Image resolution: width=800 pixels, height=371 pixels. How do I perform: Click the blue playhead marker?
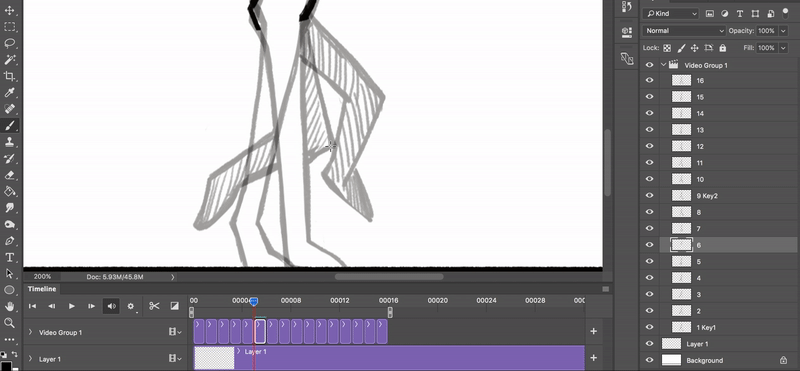click(254, 302)
